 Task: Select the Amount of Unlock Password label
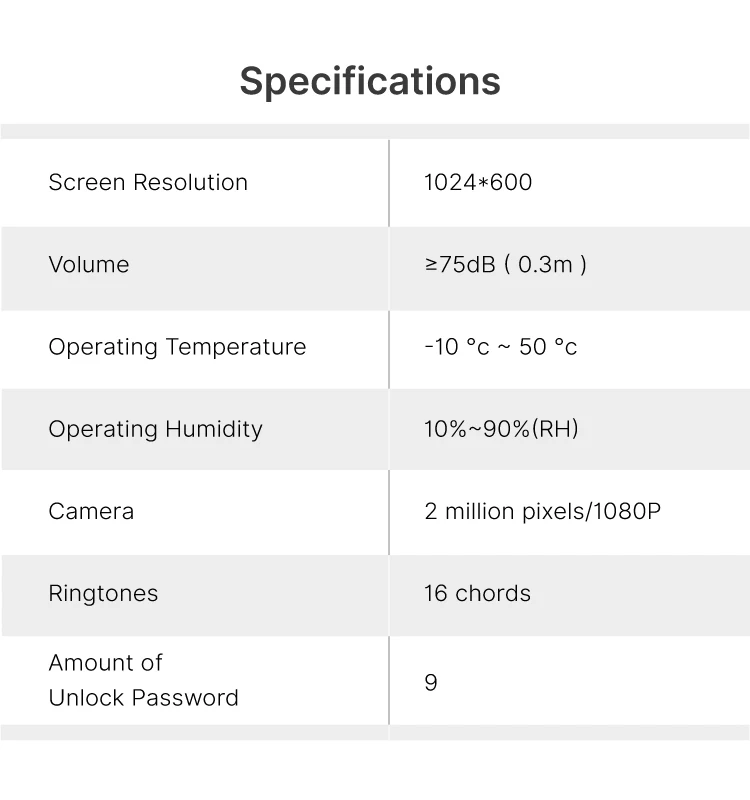click(x=143, y=680)
